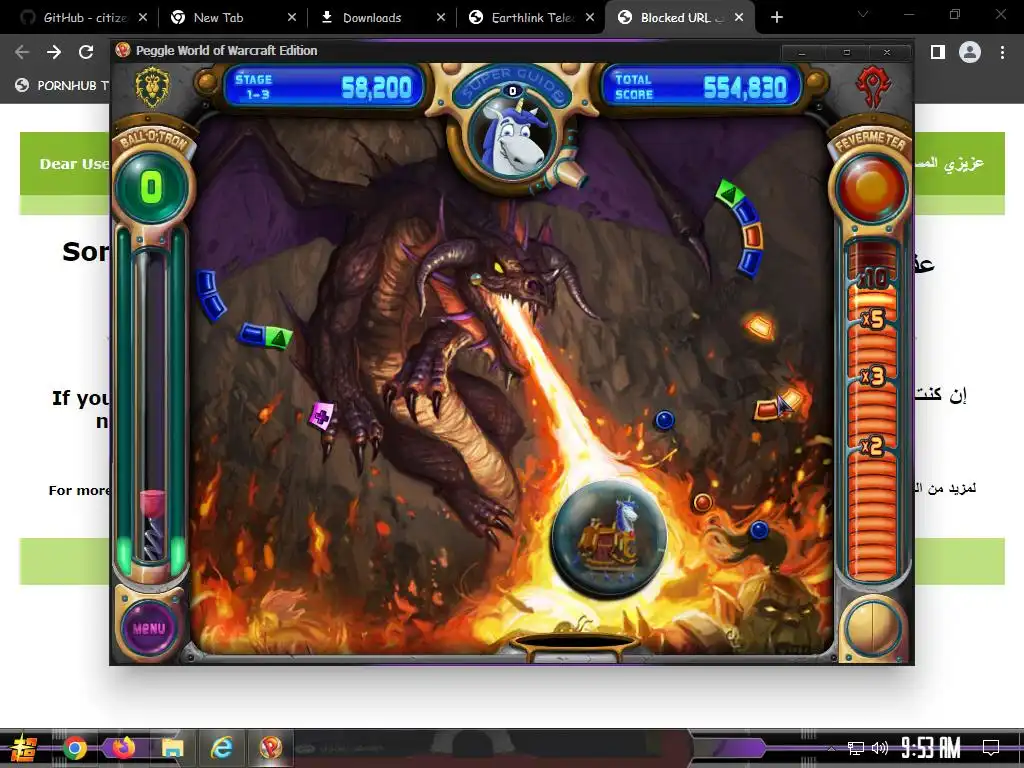
Task: Go forward in Chrome
Action: point(54,52)
